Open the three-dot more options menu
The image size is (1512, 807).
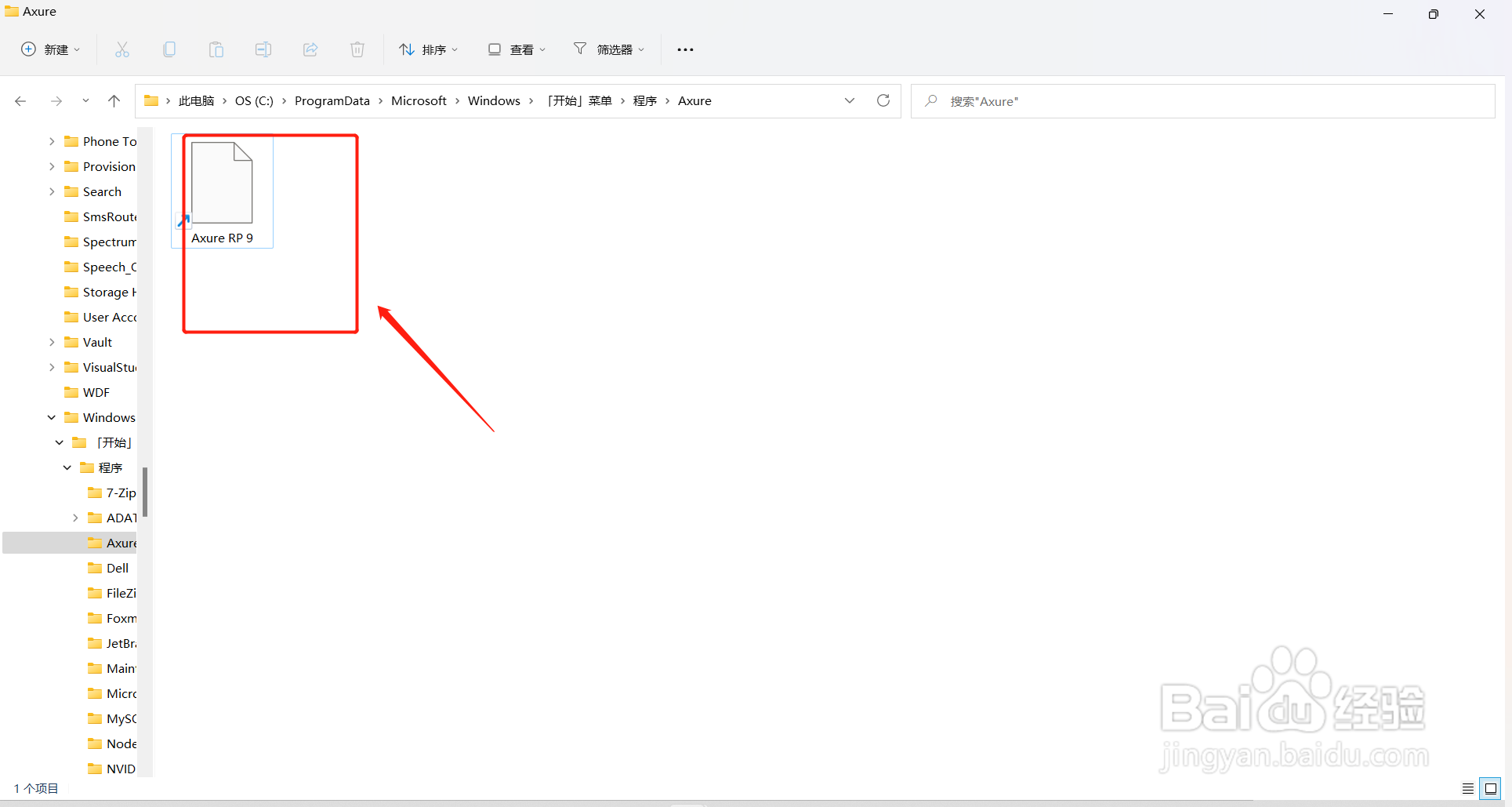(x=685, y=49)
